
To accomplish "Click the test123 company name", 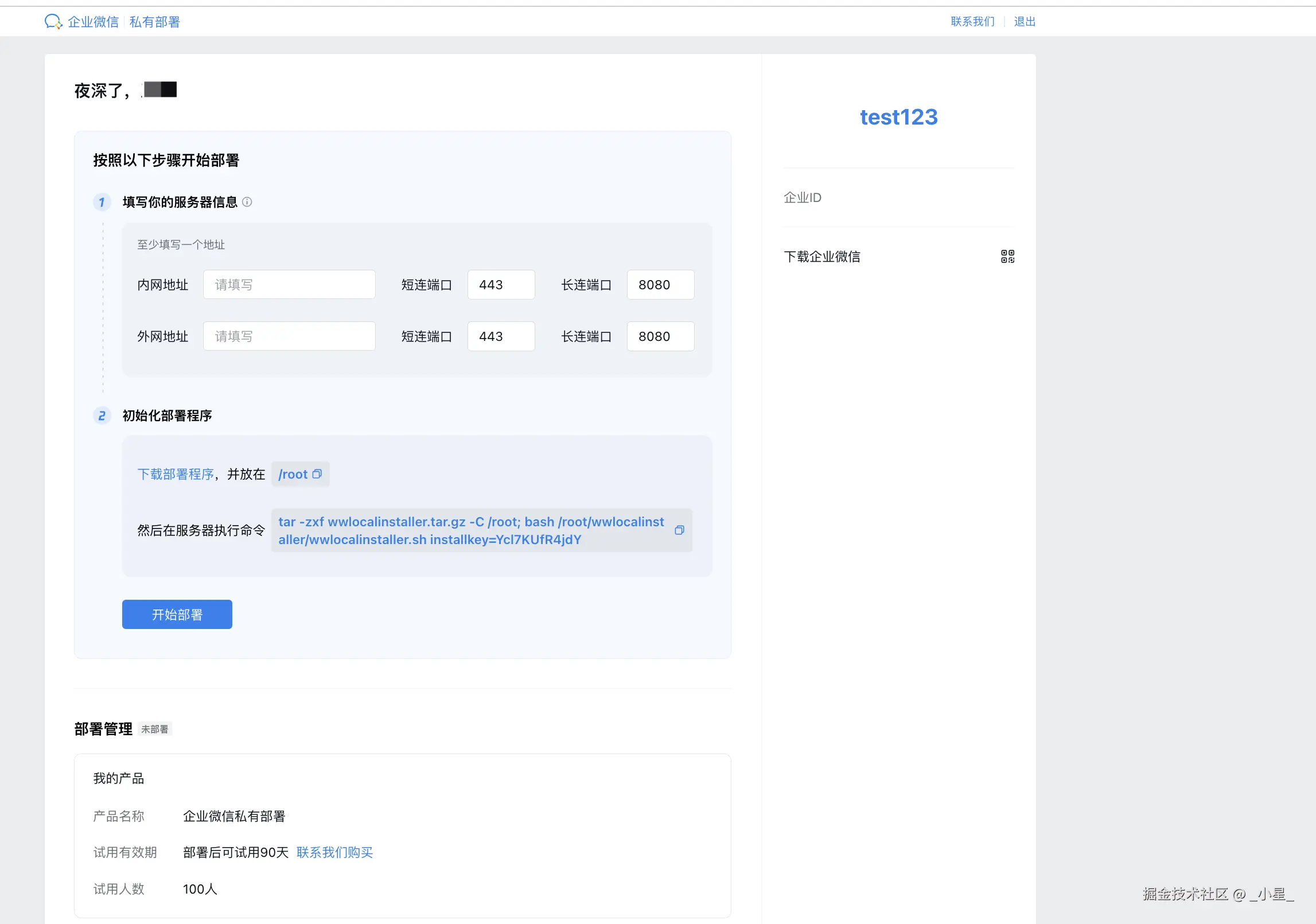I will (898, 117).
